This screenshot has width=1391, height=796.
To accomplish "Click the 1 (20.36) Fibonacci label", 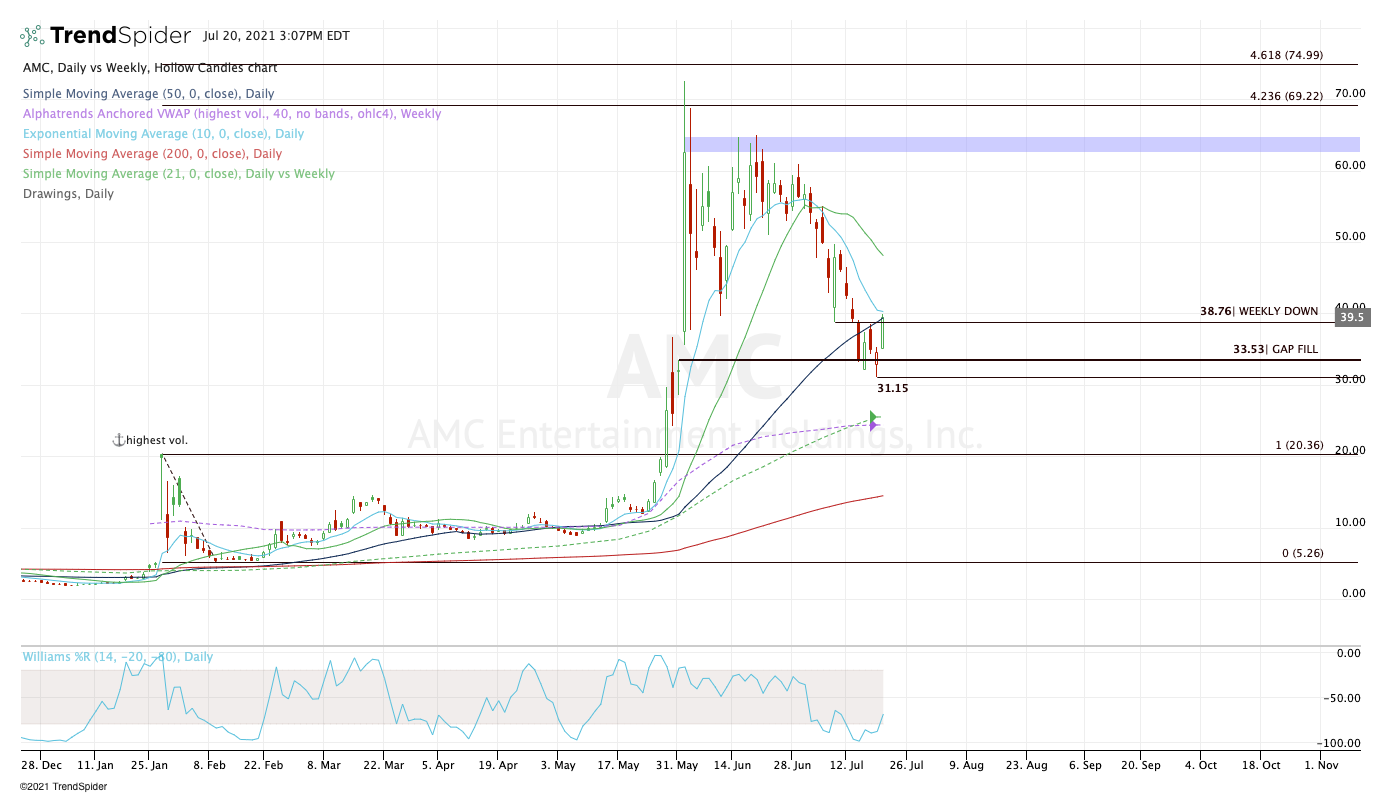I will pyautogui.click(x=1299, y=445).
